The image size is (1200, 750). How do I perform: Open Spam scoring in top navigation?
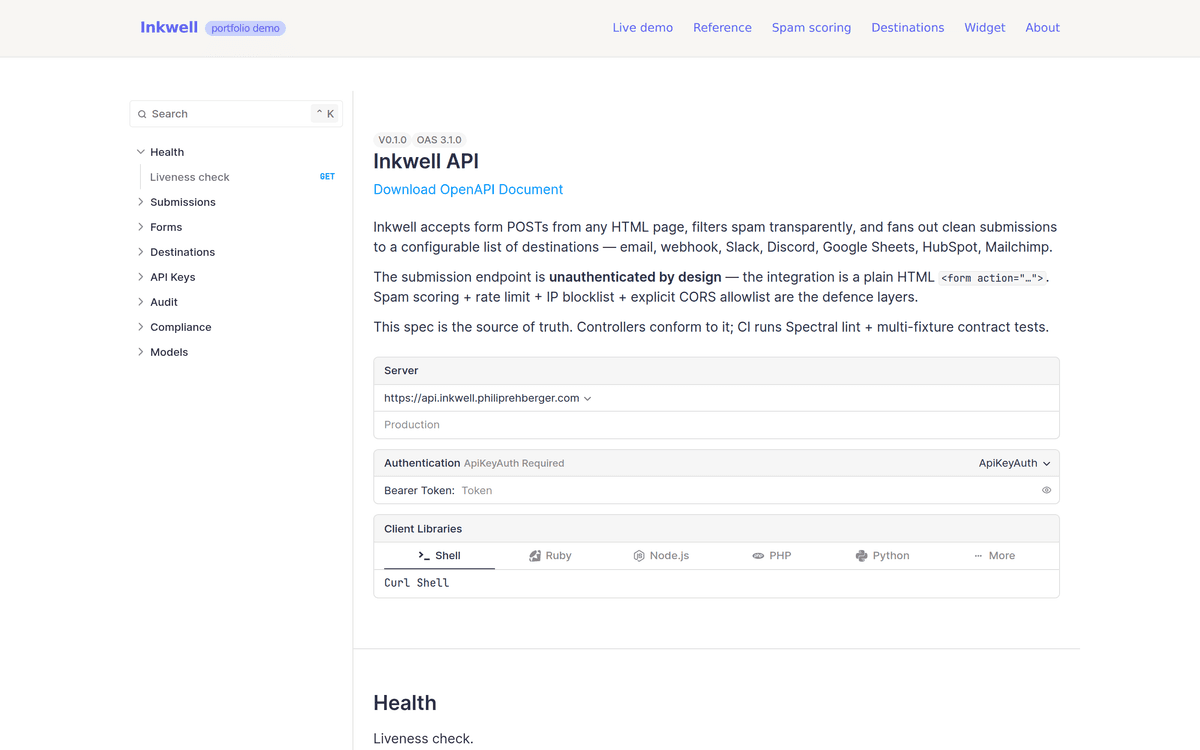811,28
